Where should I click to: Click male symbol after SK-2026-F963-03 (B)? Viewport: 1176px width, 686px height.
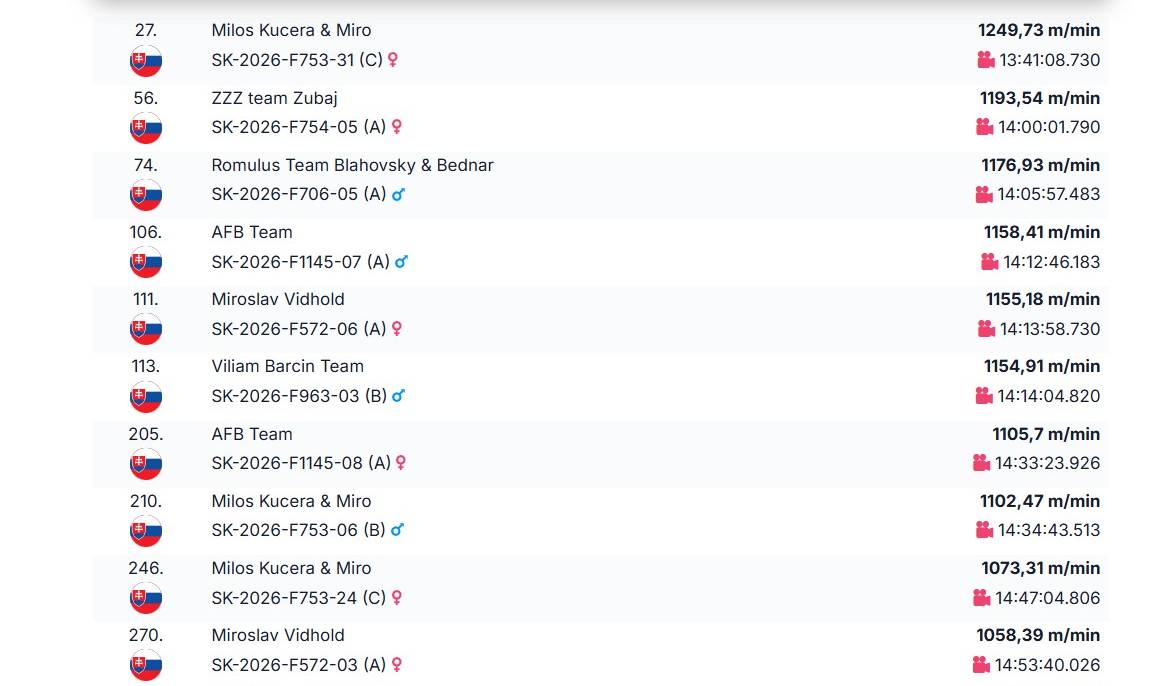click(x=398, y=396)
